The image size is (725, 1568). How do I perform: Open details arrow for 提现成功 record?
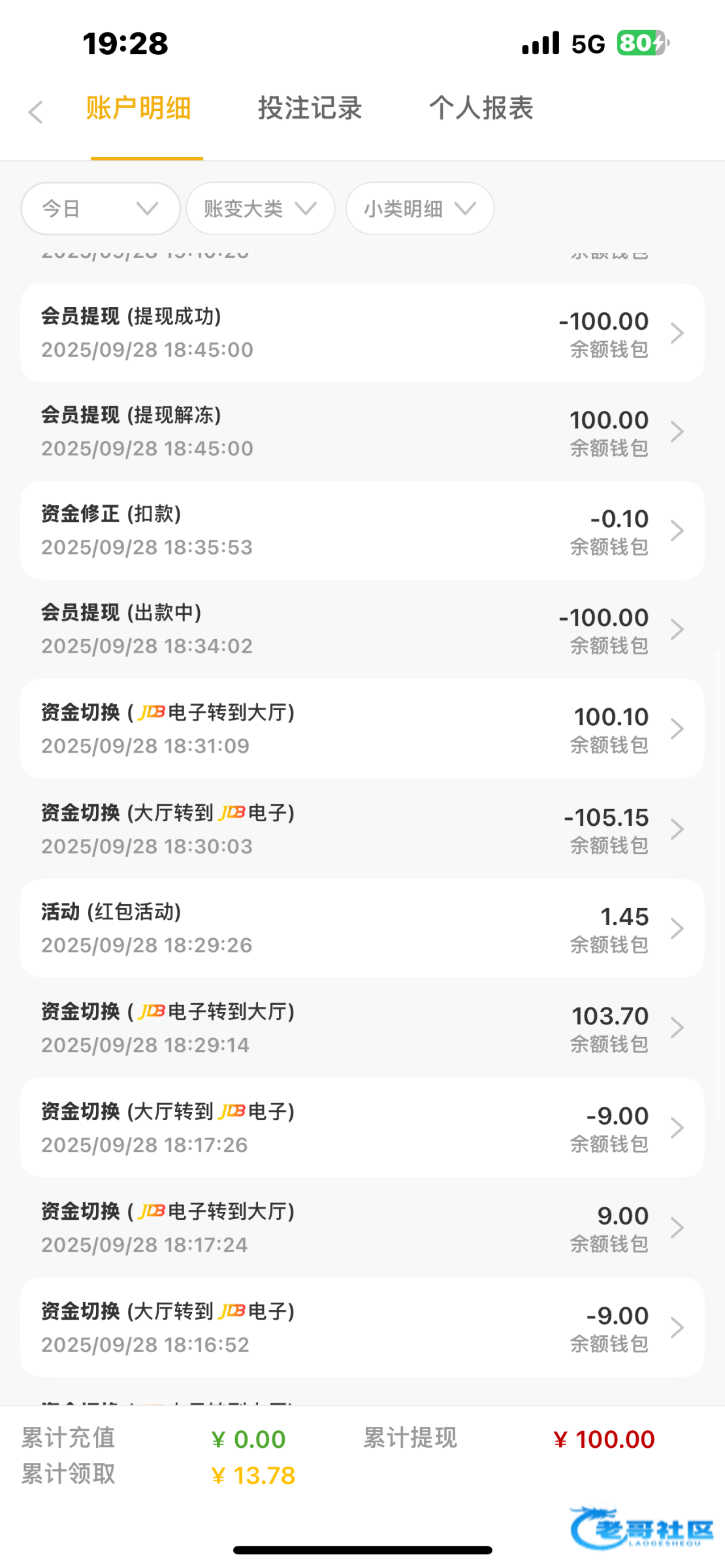677,333
